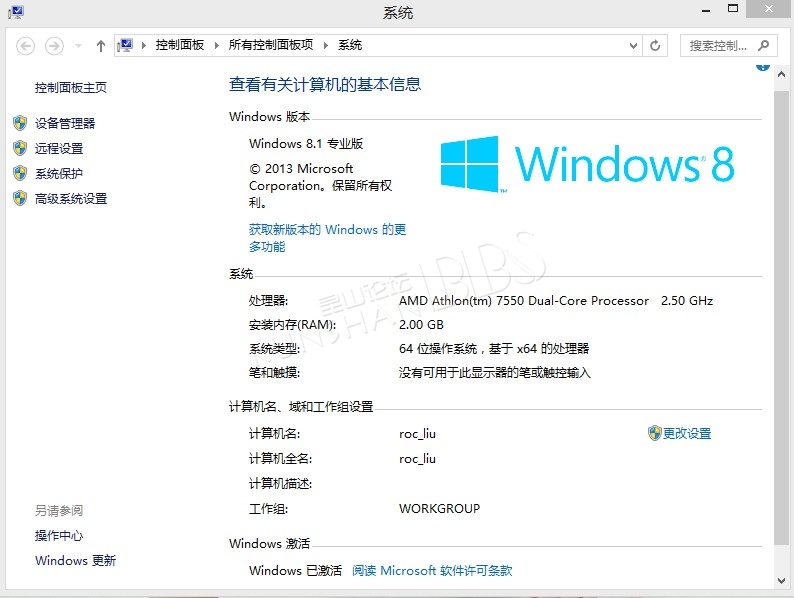Click the system icon in title bar
The height and width of the screenshot is (598, 794).
click(x=16, y=12)
